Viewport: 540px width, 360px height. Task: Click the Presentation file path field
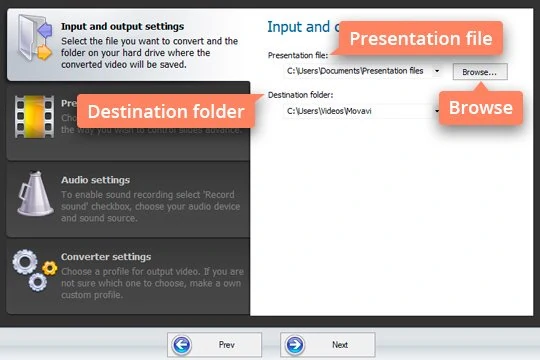coord(358,71)
